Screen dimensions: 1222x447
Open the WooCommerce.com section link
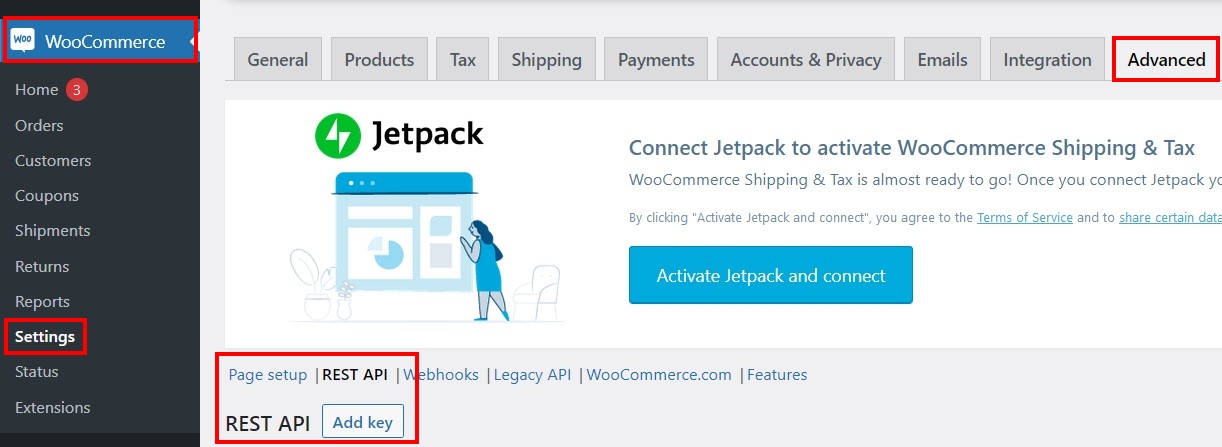coord(659,375)
